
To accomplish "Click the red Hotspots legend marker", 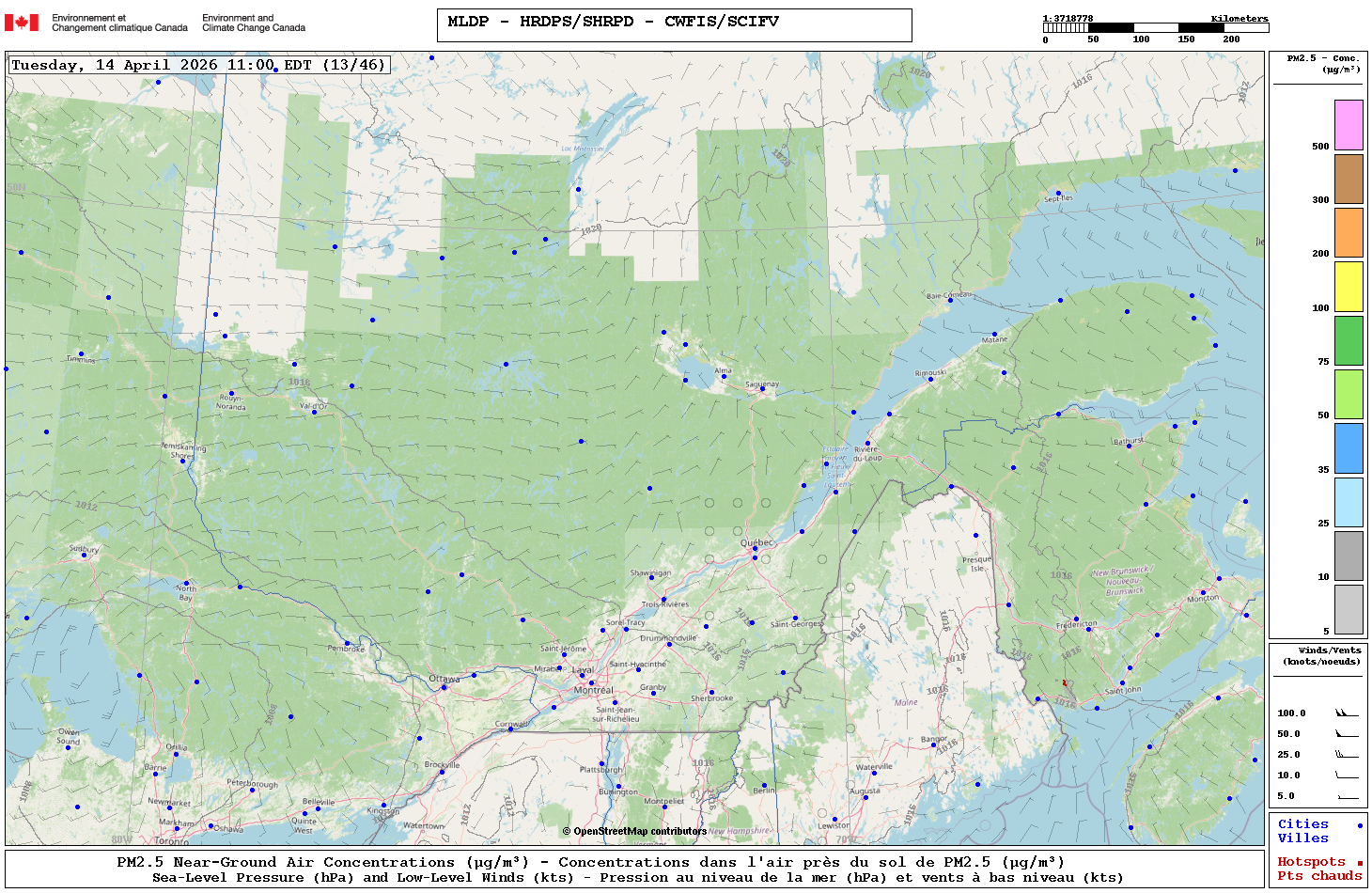I will [x=1360, y=863].
